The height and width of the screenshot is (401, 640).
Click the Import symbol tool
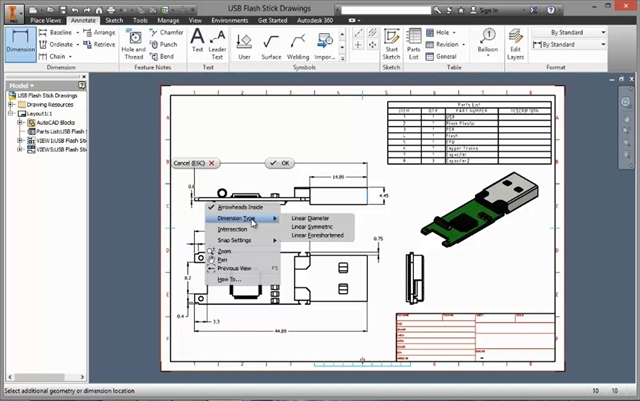[325, 46]
